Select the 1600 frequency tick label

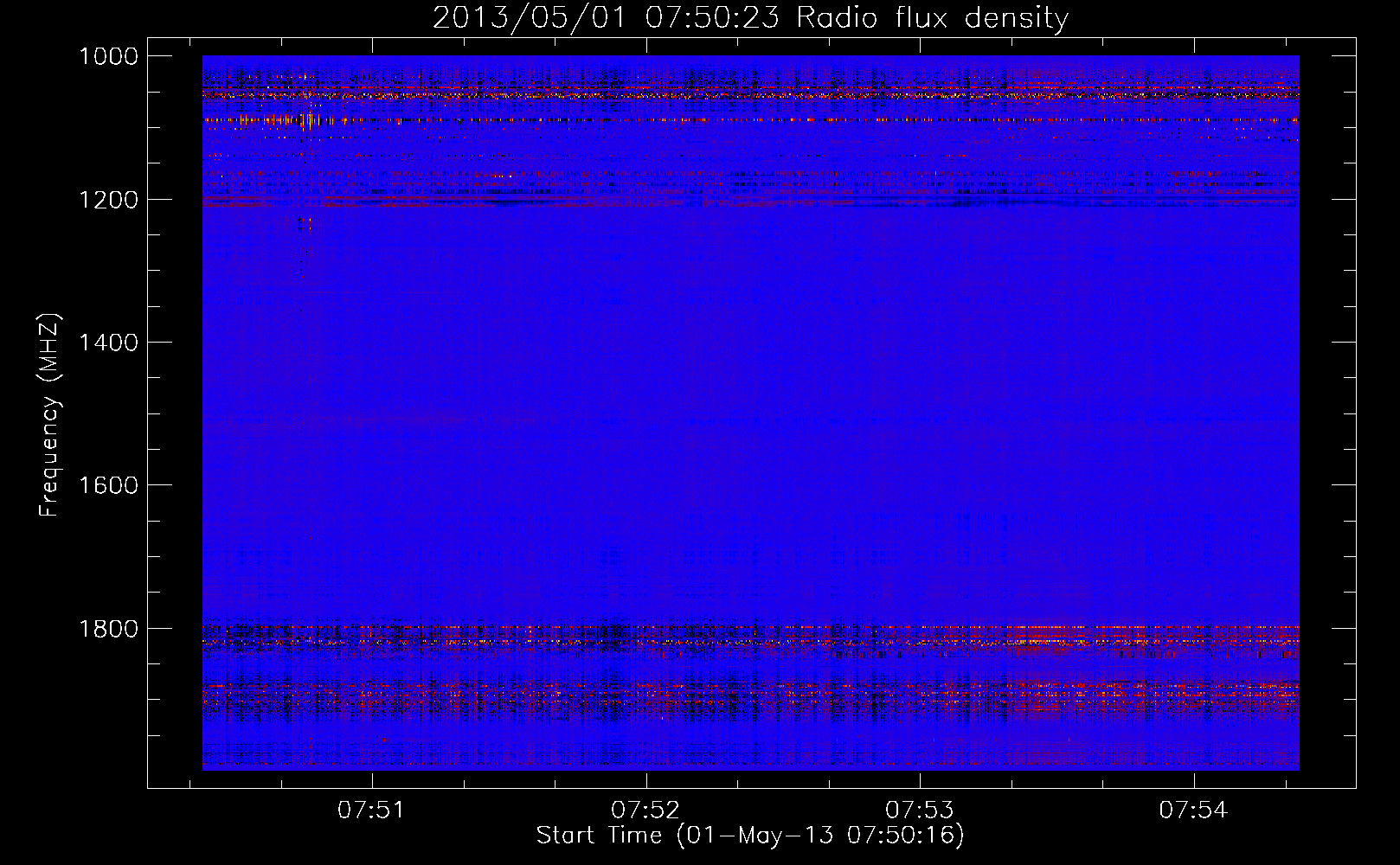click(108, 485)
